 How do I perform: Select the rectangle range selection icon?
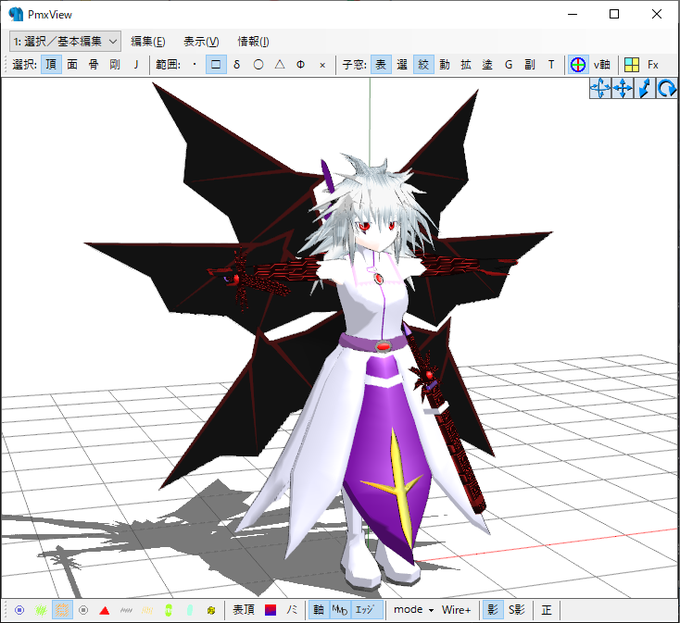tap(216, 65)
